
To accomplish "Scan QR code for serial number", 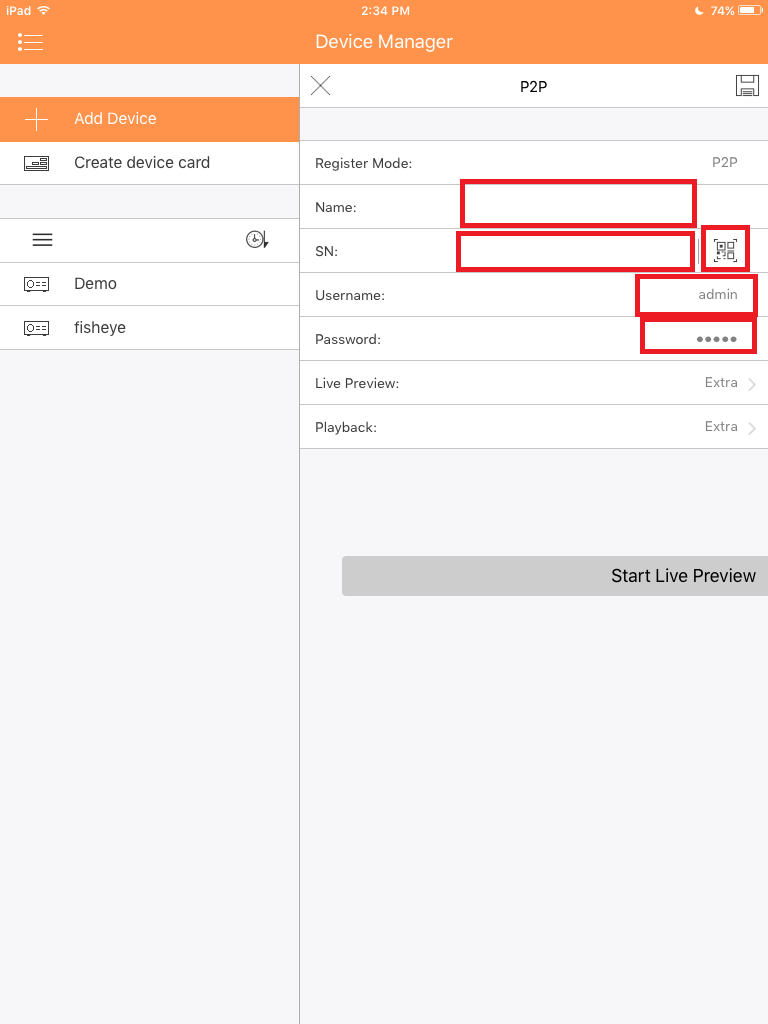I will point(725,249).
